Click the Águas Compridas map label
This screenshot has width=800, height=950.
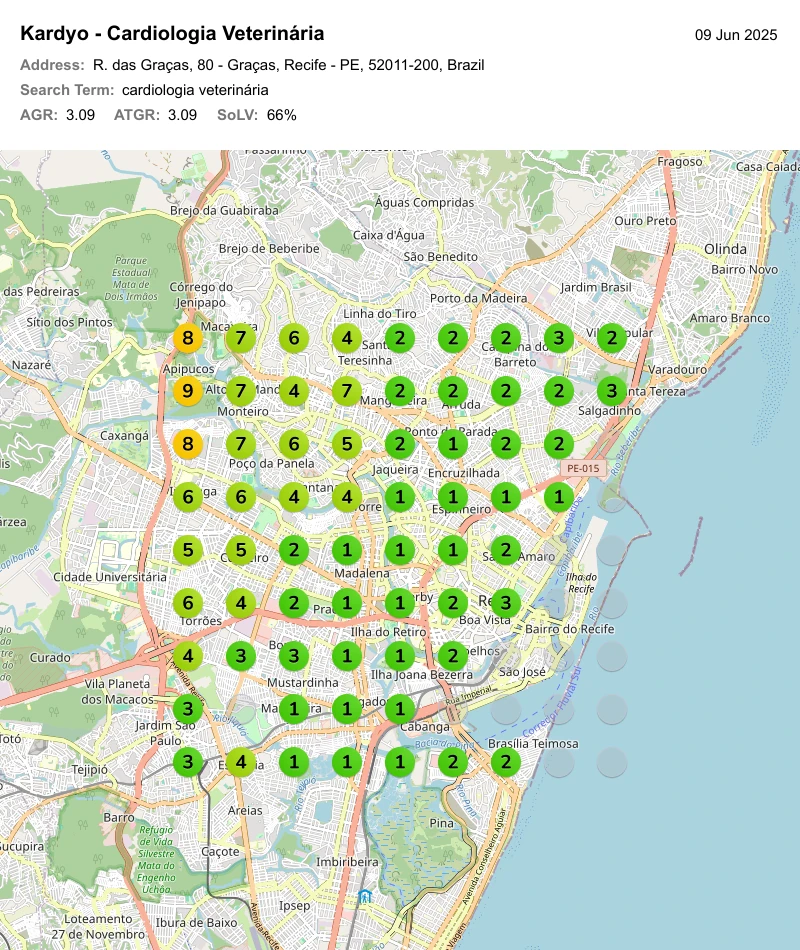(424, 202)
